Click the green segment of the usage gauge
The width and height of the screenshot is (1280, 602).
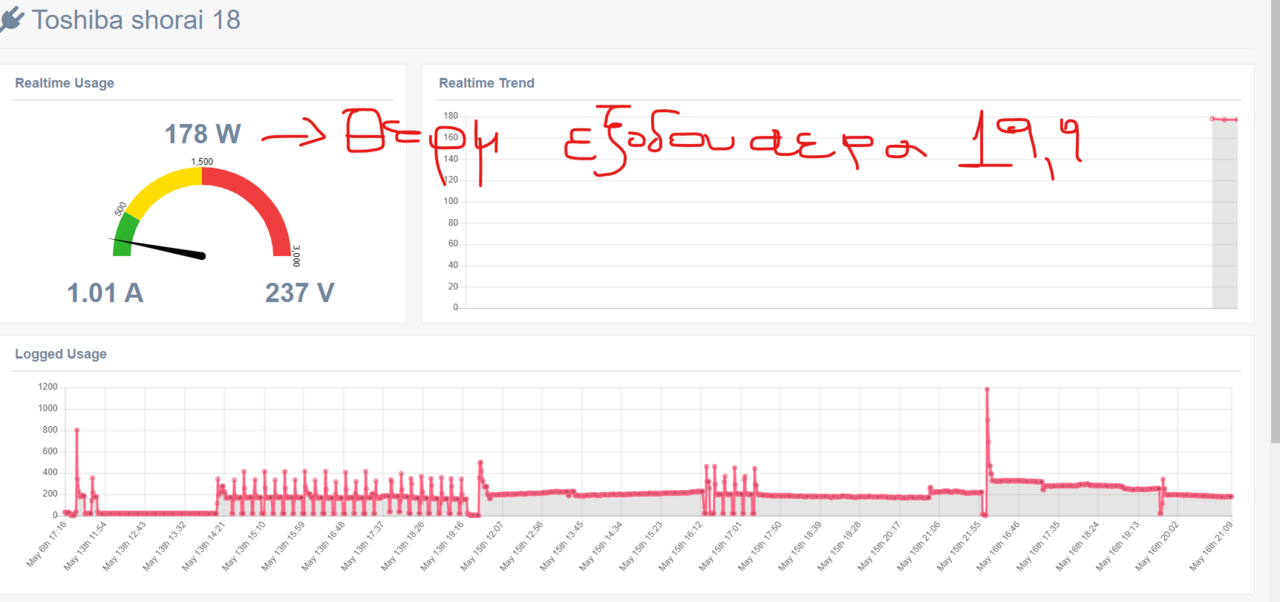click(x=125, y=232)
